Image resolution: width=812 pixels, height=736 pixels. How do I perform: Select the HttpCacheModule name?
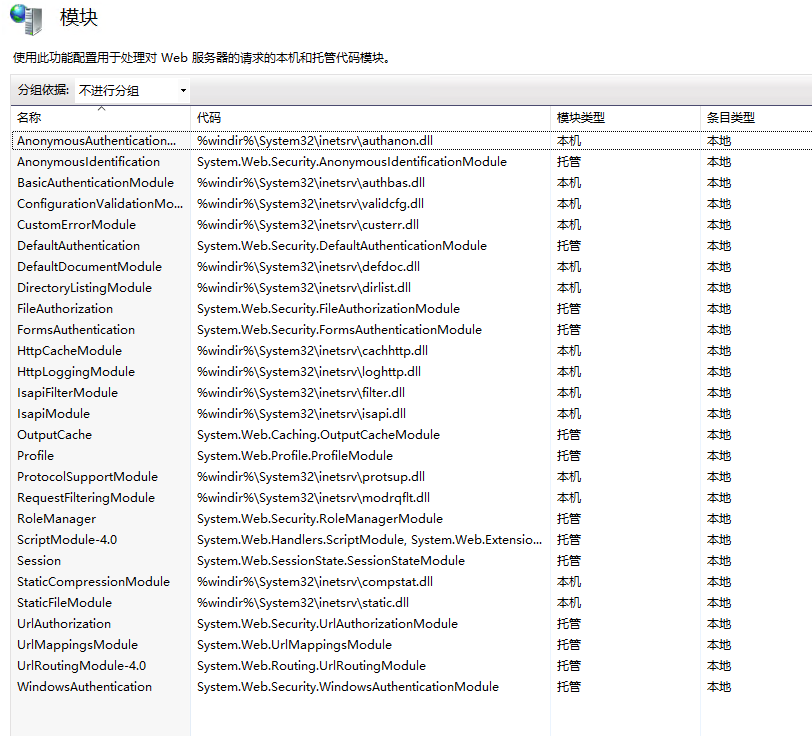69,351
